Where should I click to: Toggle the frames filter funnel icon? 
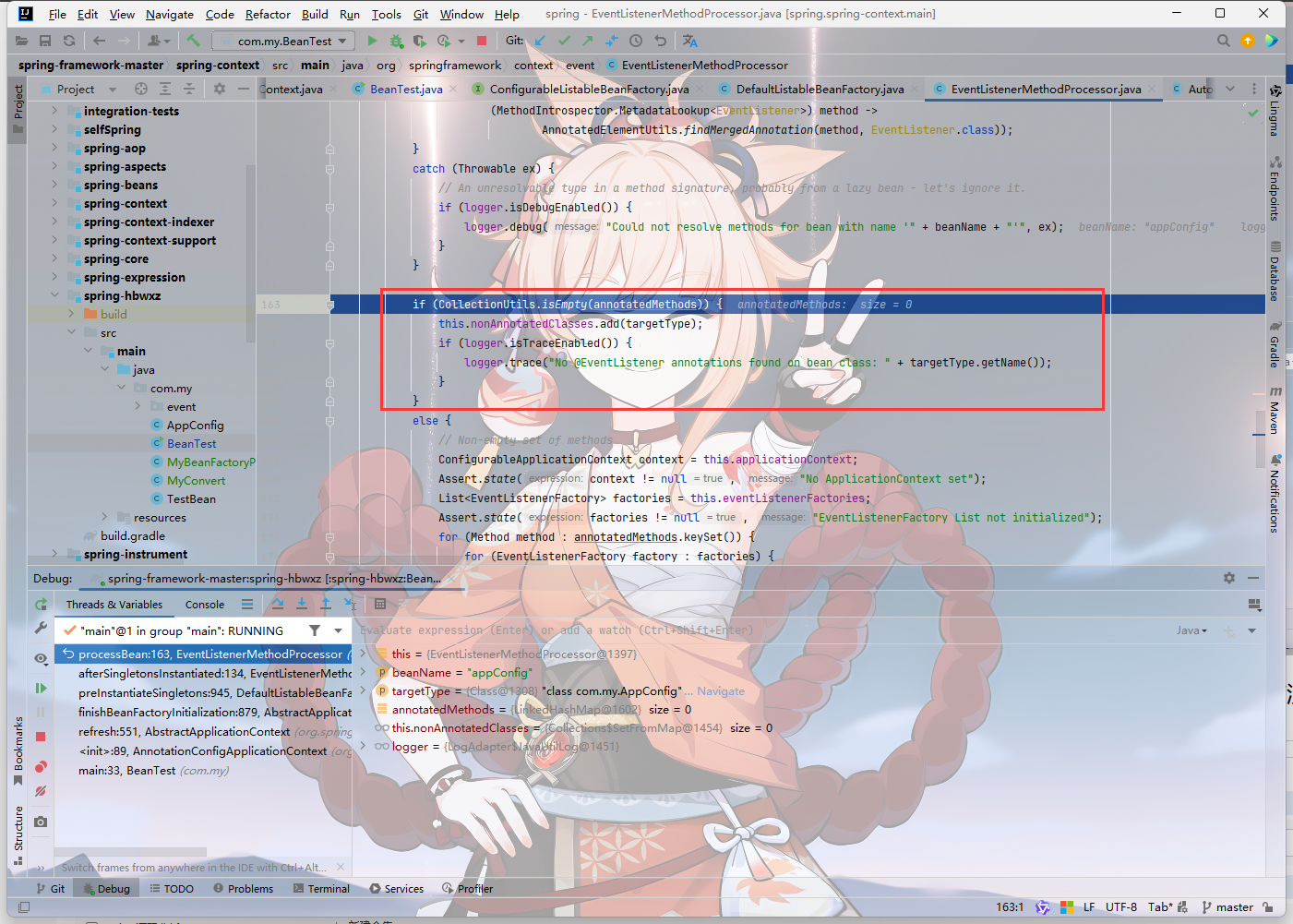pos(315,630)
